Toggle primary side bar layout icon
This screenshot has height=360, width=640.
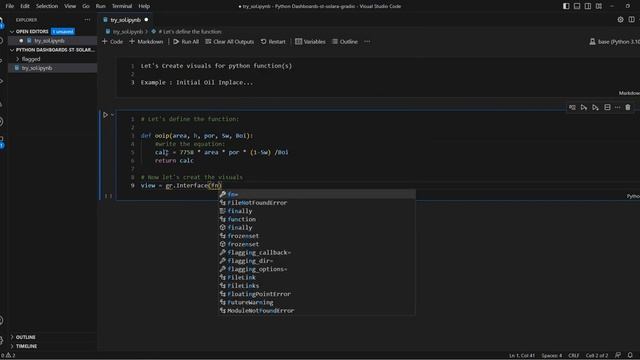(566, 6)
